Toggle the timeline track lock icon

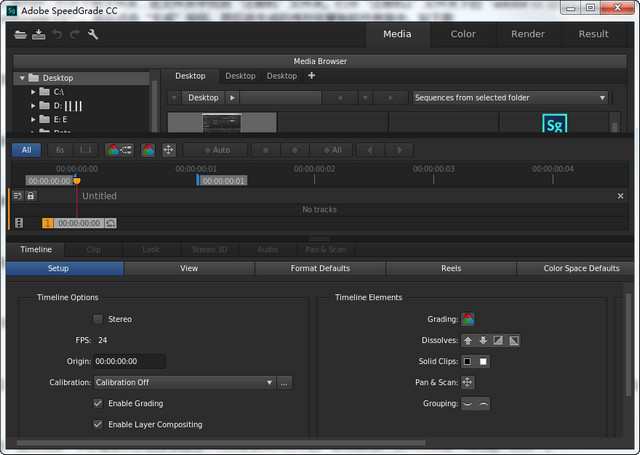click(31, 196)
